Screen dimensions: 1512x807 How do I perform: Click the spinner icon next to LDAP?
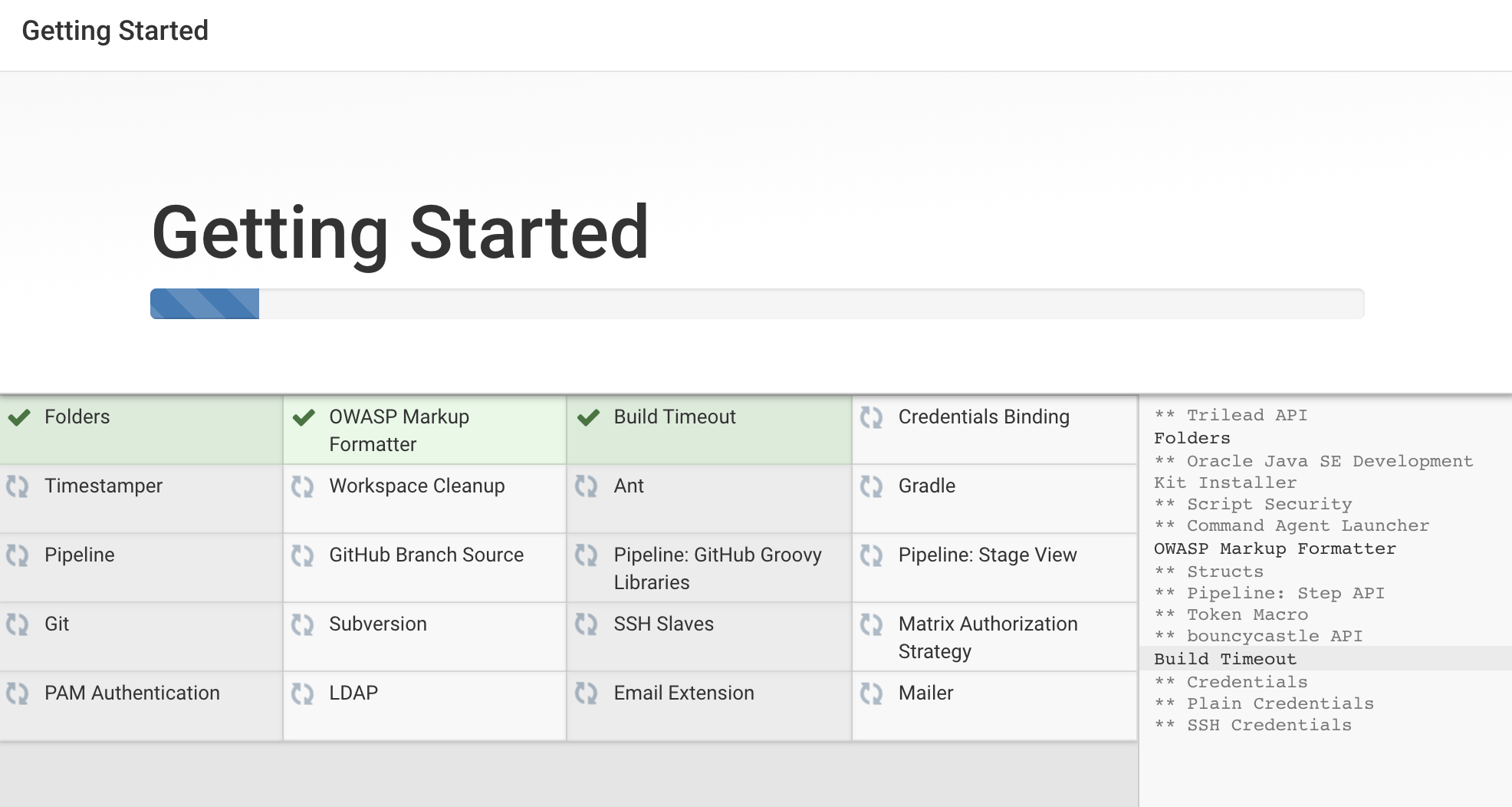pos(303,693)
